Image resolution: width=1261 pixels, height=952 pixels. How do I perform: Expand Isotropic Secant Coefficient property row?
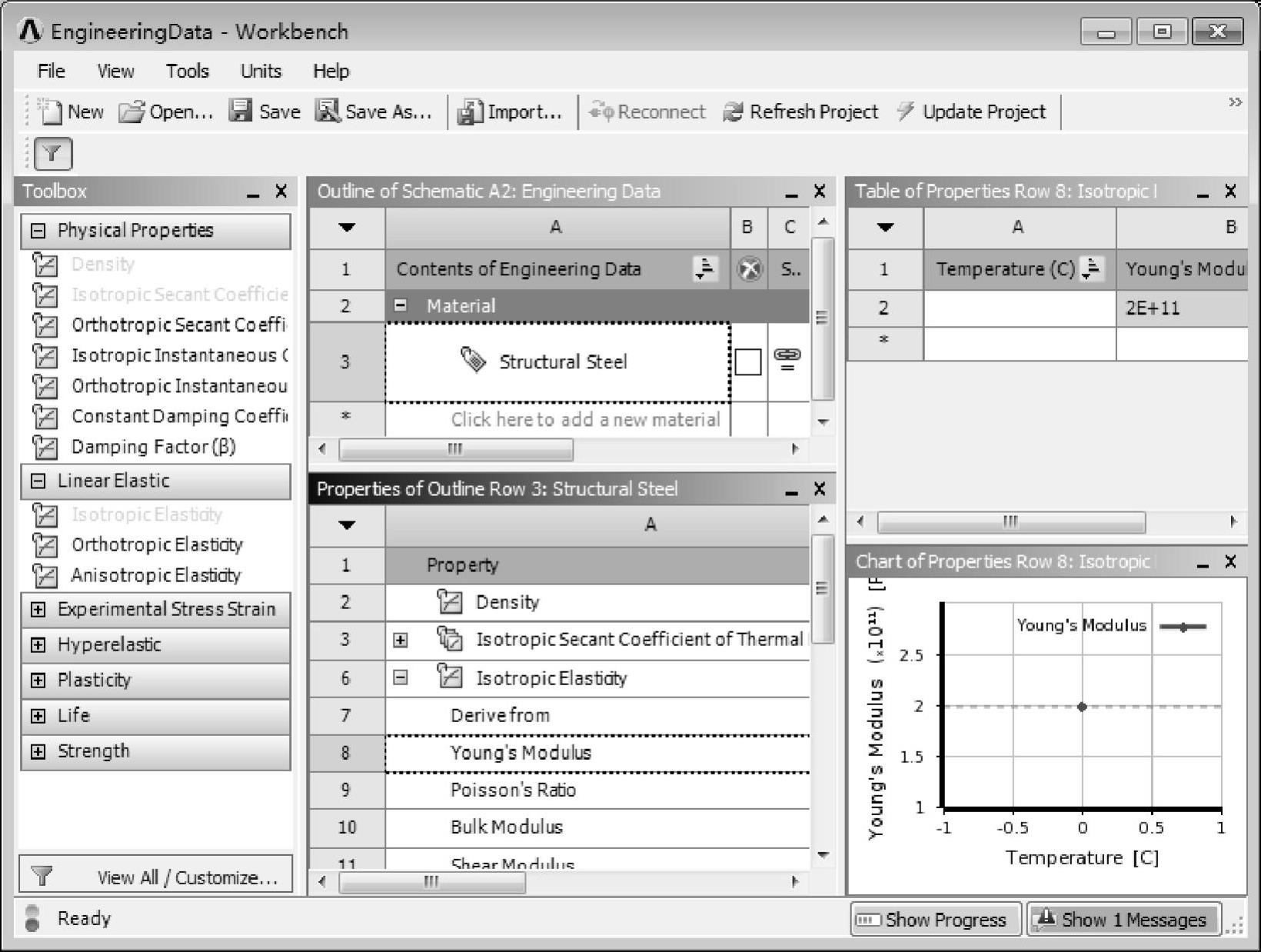coord(401,640)
